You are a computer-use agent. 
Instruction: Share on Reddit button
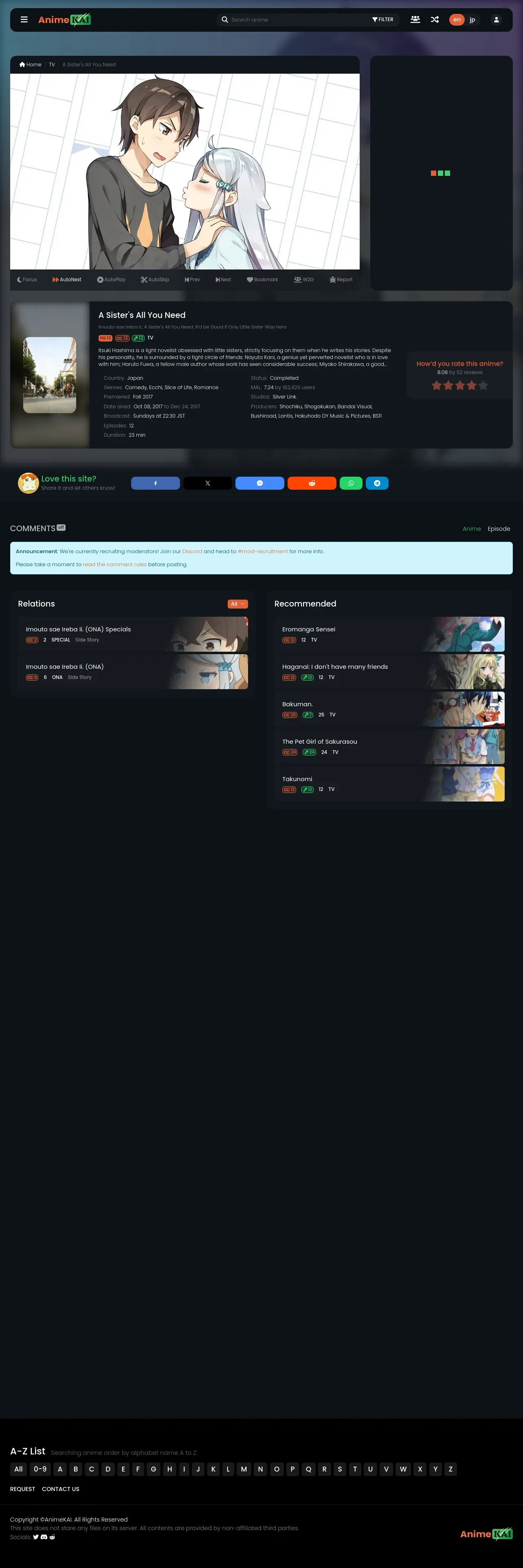click(x=312, y=483)
